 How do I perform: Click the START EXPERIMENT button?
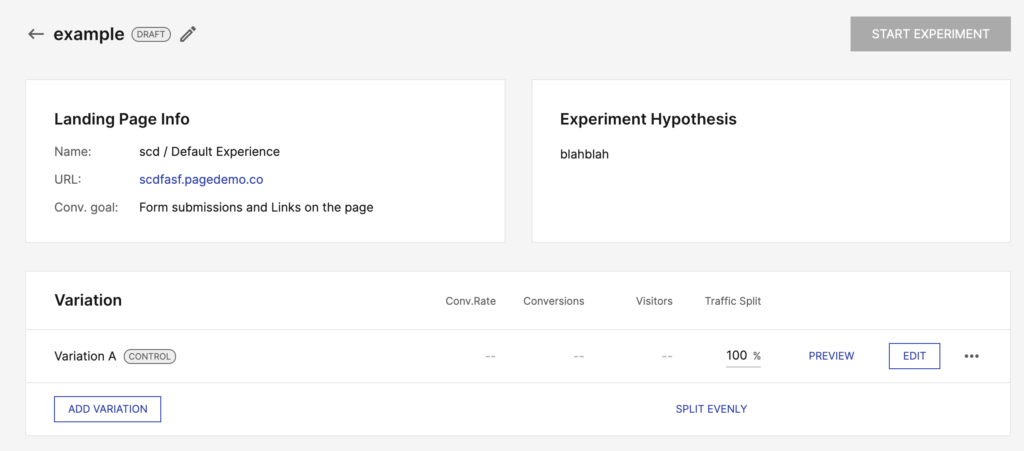[930, 34]
